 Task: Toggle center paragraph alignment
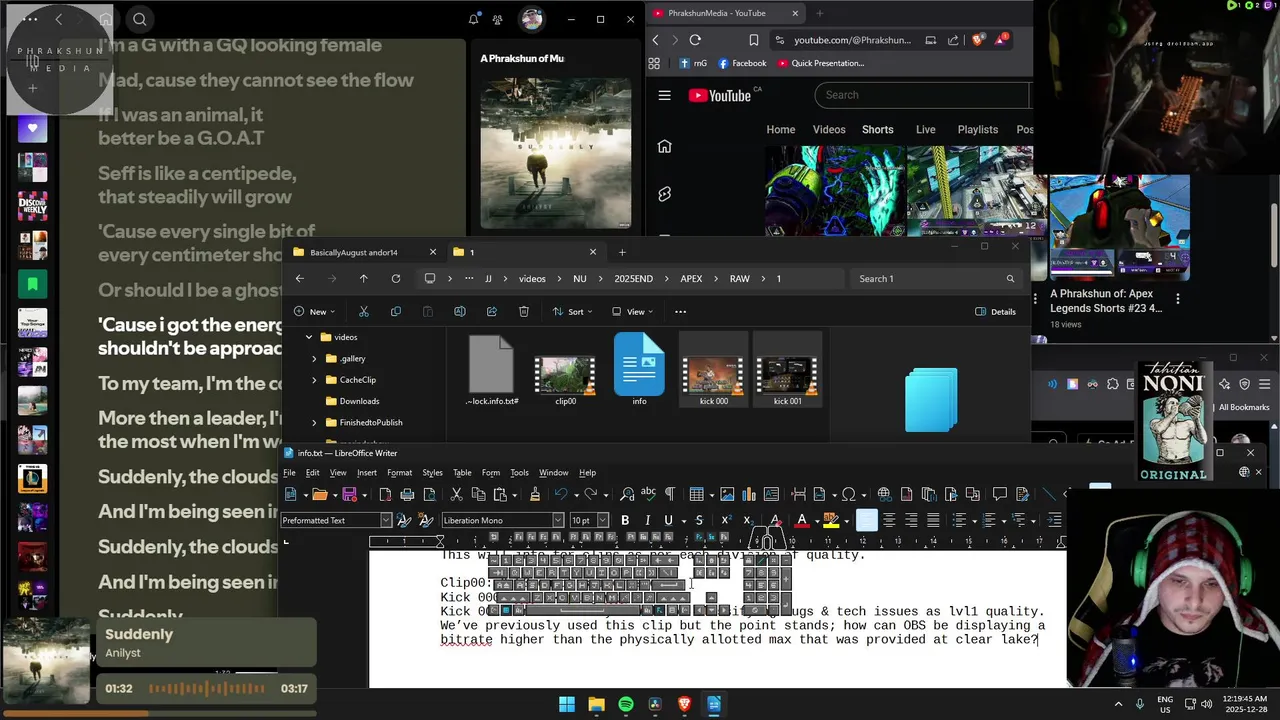[889, 520]
